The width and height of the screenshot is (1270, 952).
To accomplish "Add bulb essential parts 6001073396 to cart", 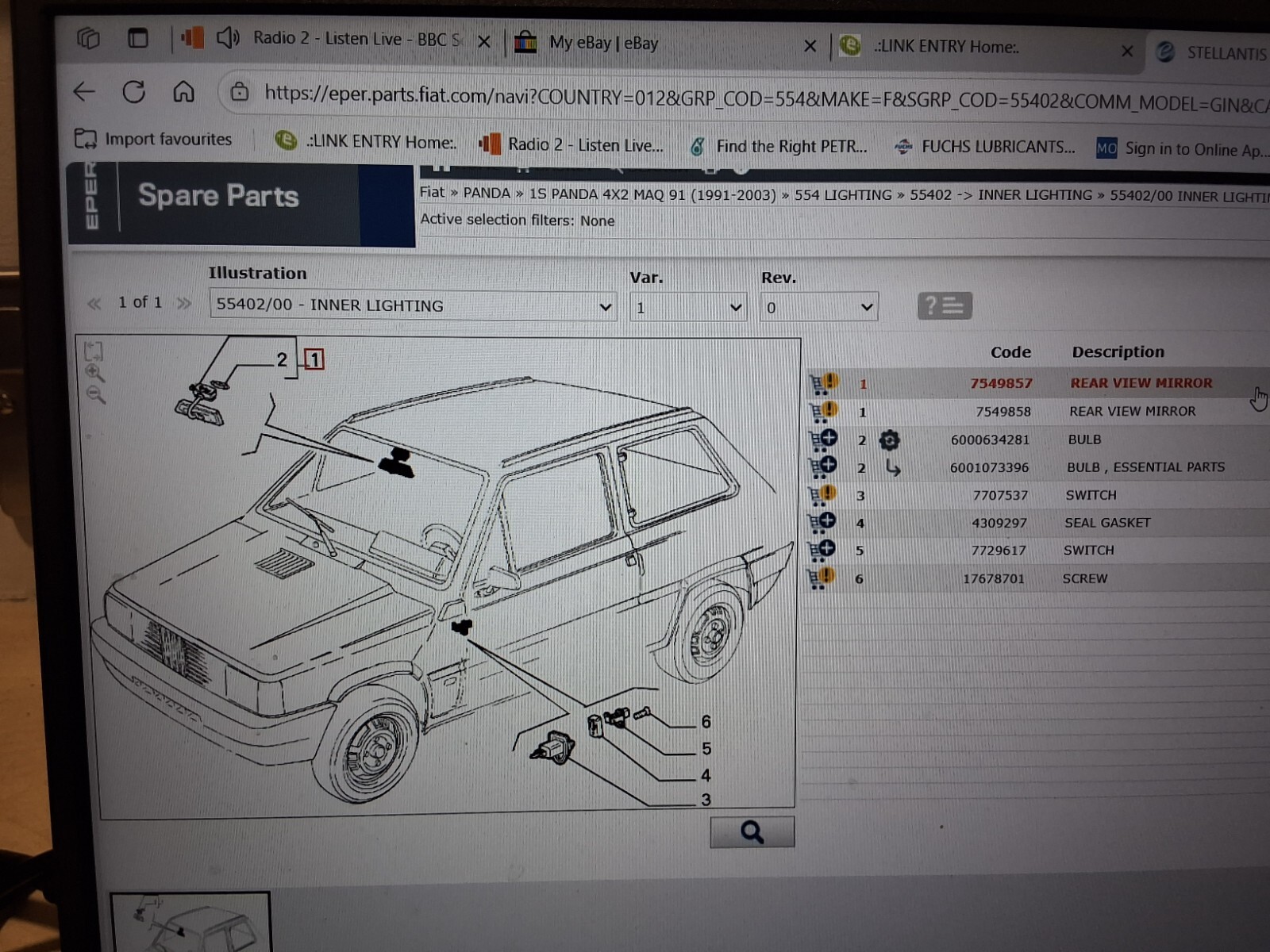I will point(823,466).
